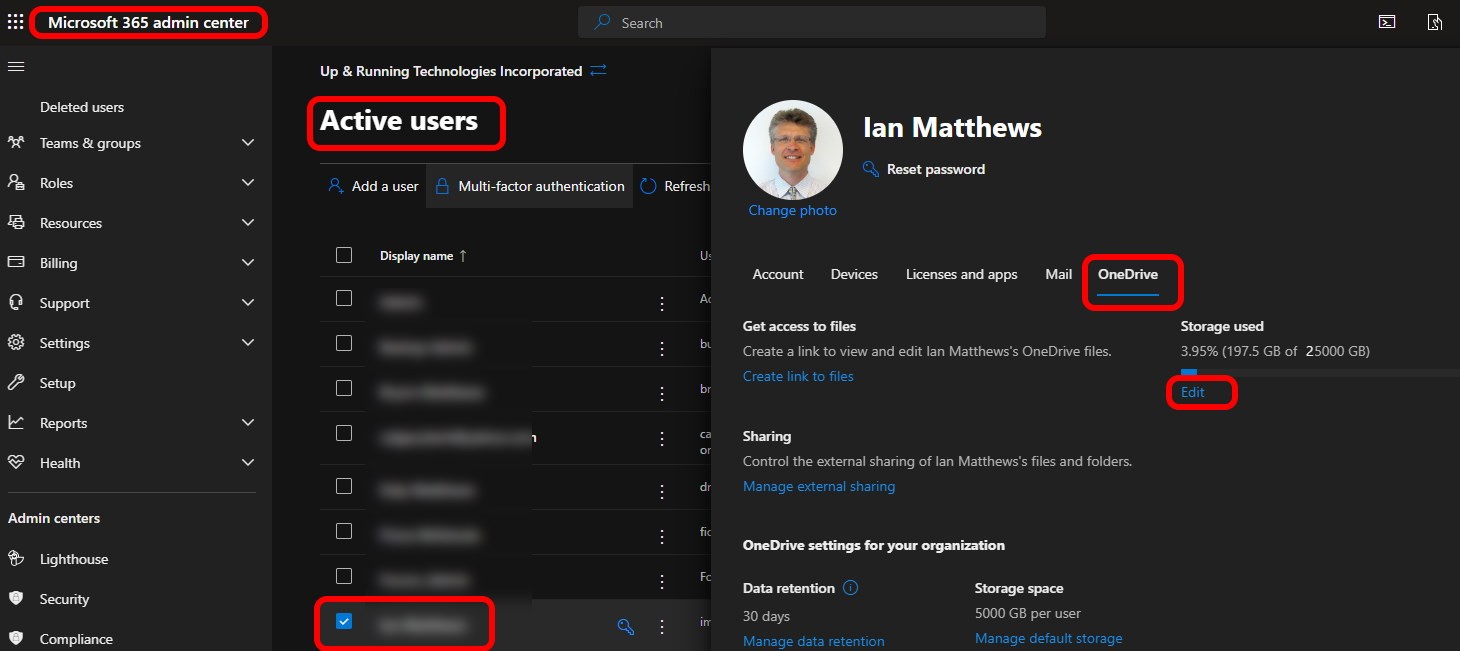Image resolution: width=1460 pixels, height=651 pixels.
Task: Click the key icon on selected user row
Action: tap(625, 627)
